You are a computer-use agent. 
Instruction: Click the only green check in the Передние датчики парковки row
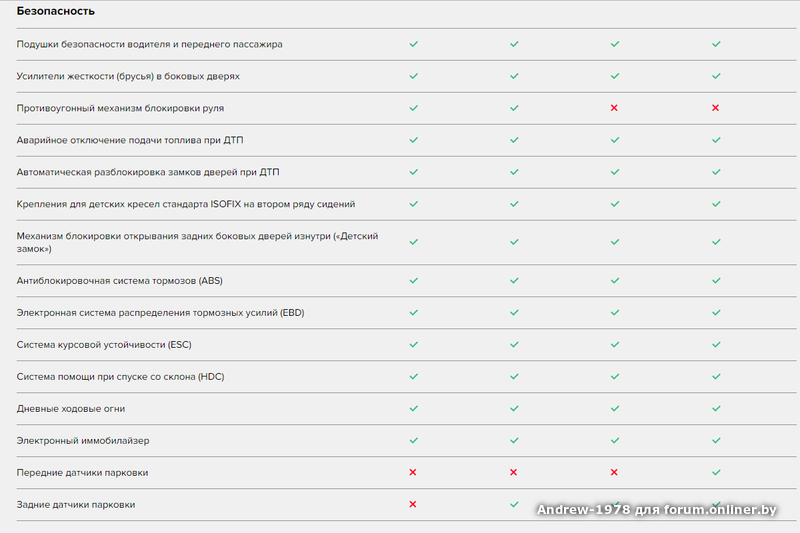(716, 472)
